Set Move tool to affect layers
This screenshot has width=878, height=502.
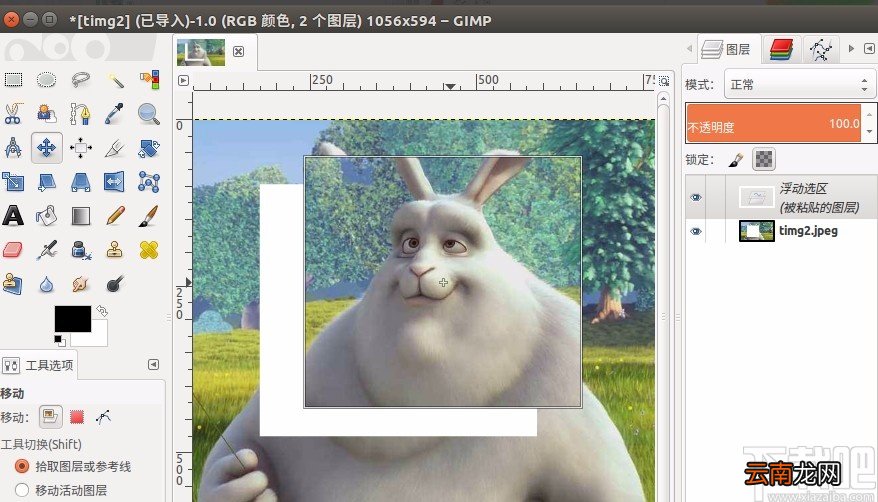[50, 416]
